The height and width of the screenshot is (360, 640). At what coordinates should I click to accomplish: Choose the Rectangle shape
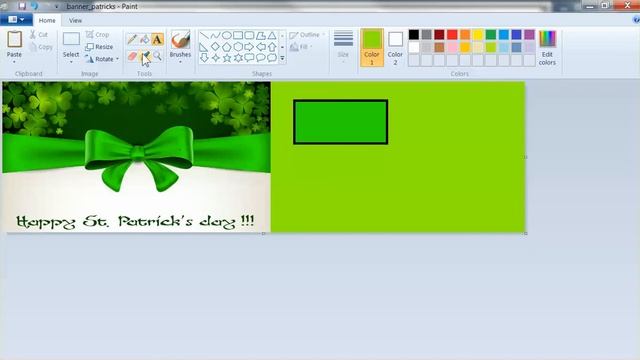click(x=238, y=36)
